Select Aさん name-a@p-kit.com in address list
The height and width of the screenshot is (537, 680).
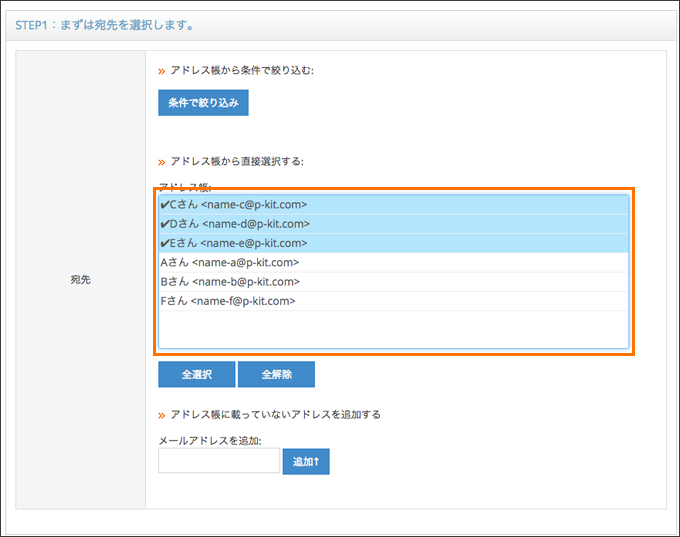coord(394,262)
